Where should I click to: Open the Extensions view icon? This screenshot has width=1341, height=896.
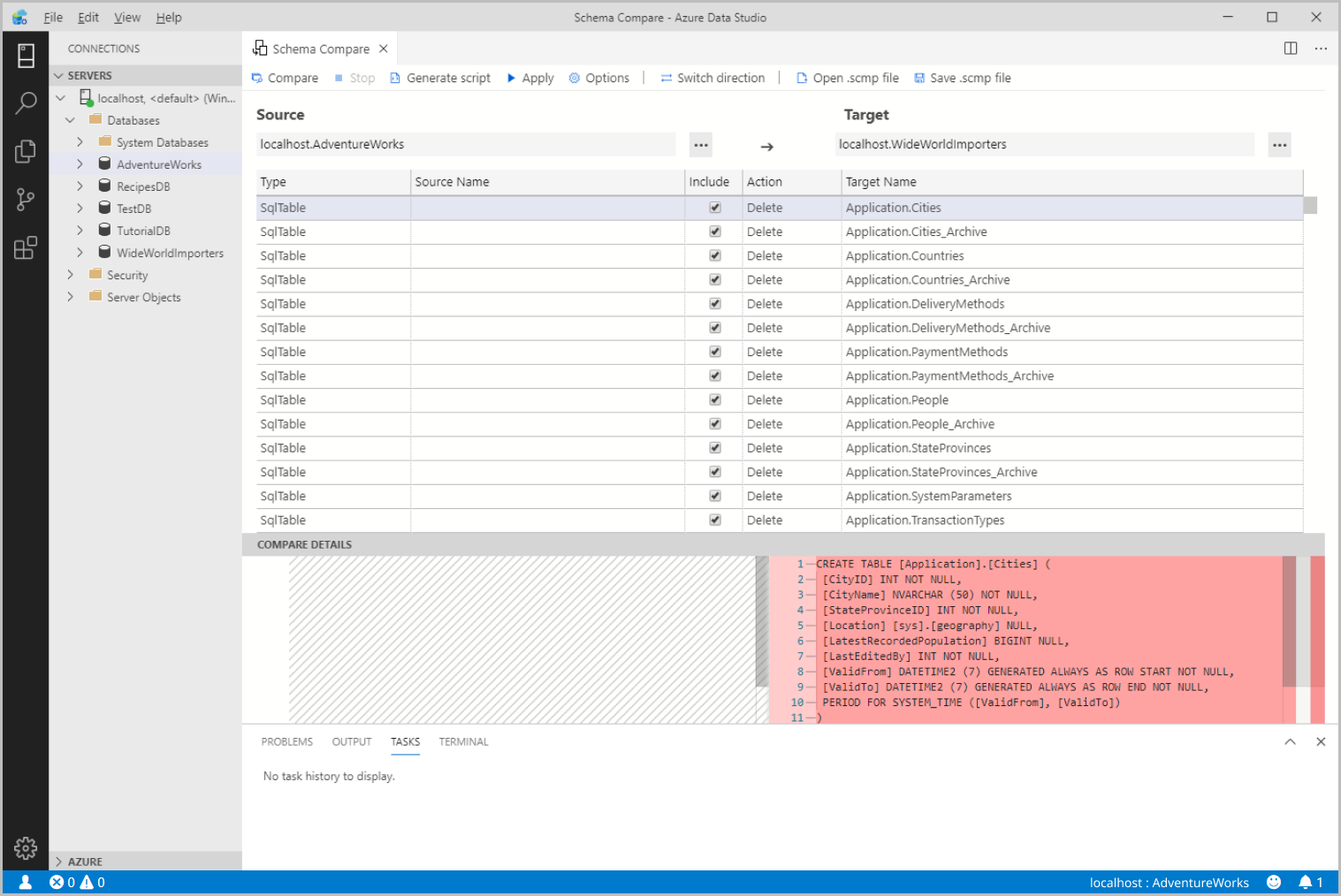[26, 247]
